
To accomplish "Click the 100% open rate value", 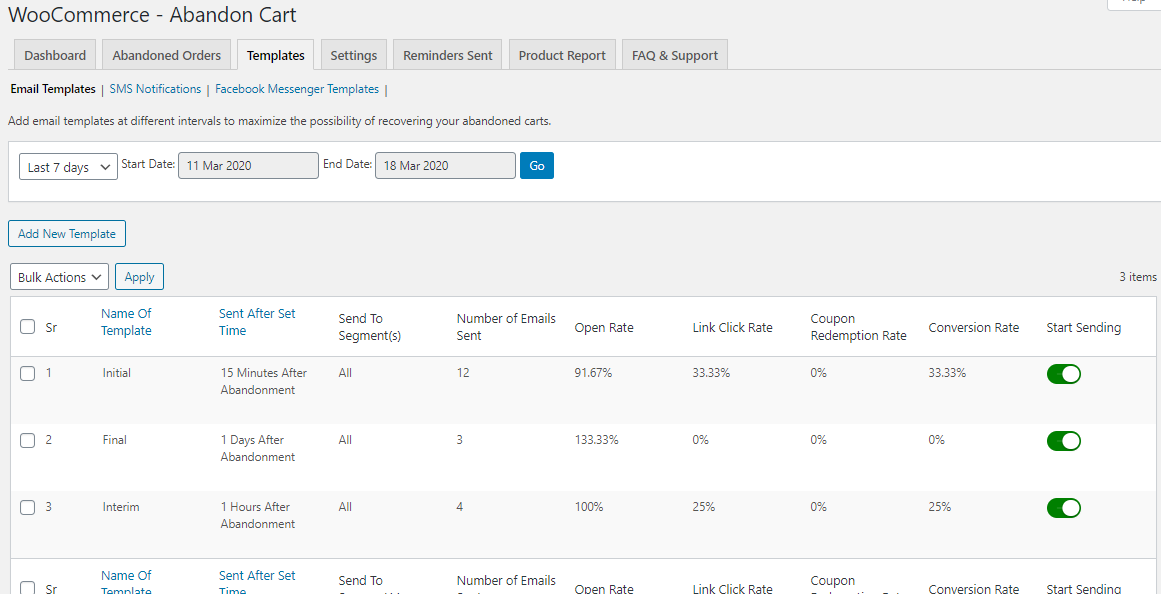I will [589, 507].
